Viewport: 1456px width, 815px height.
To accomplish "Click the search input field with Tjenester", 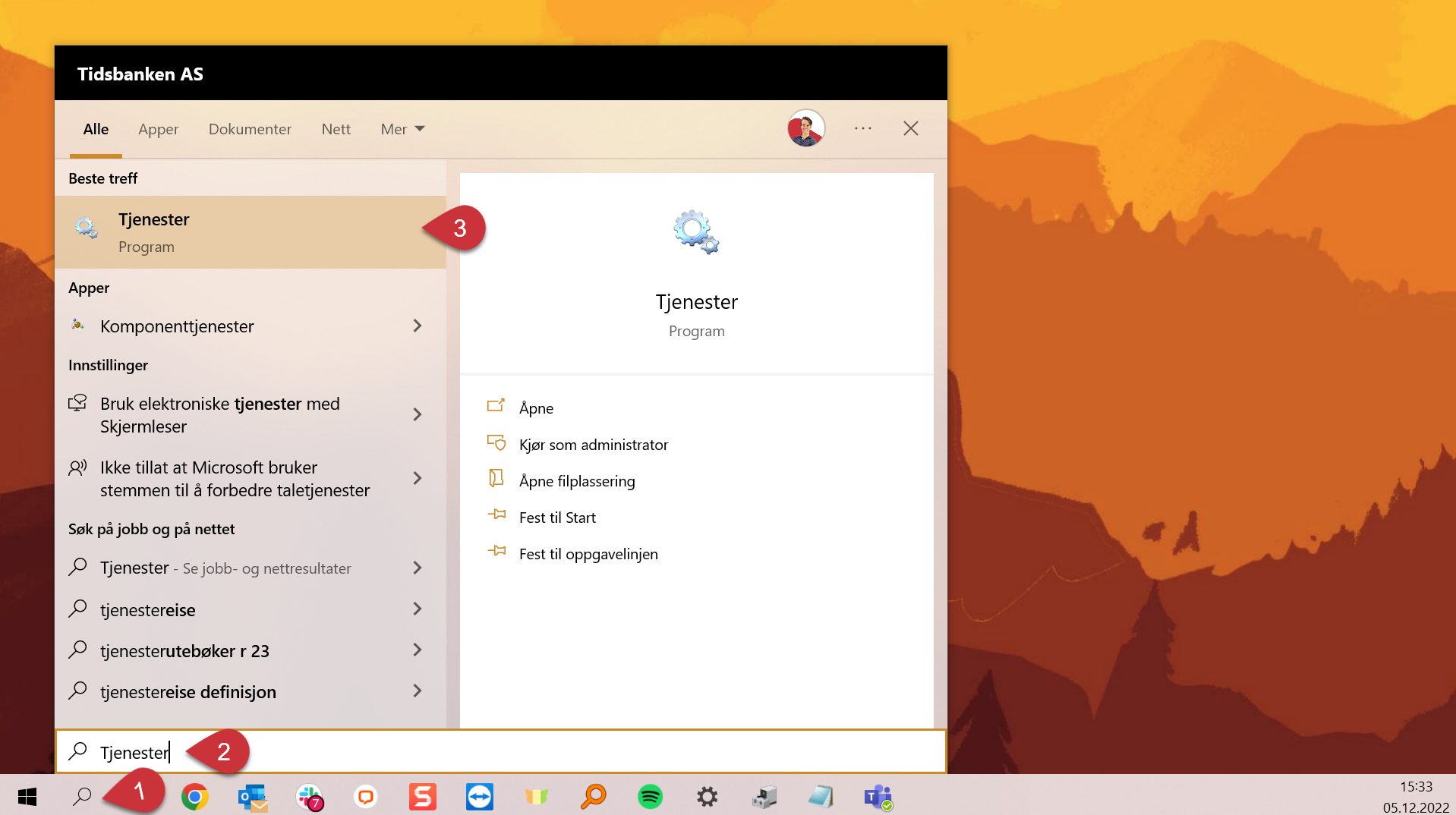I will tap(501, 752).
